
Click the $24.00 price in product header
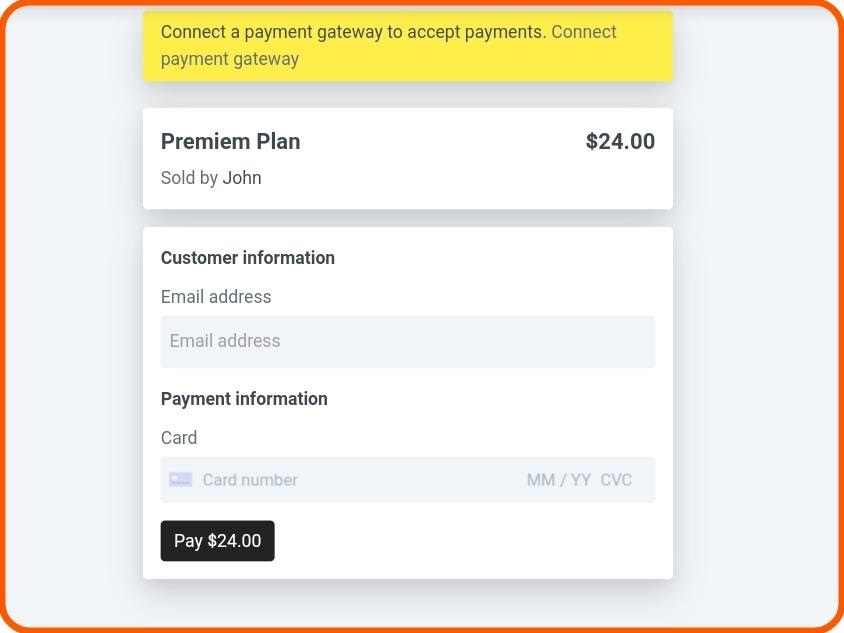point(620,142)
